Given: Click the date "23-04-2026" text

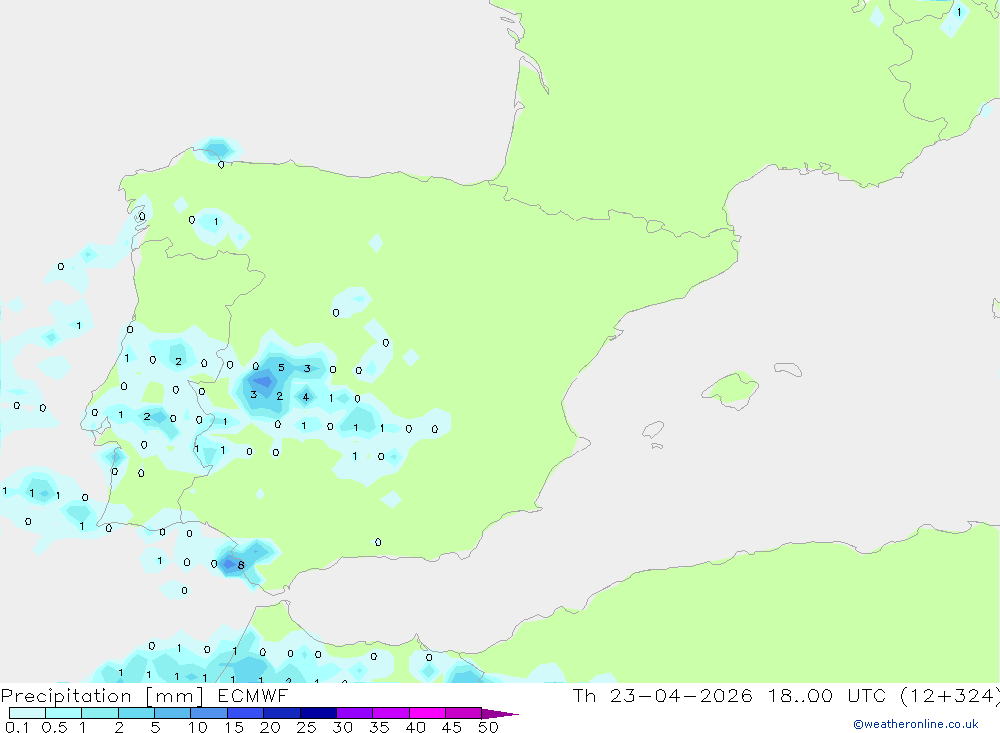Looking at the screenshot, I should (681, 695).
